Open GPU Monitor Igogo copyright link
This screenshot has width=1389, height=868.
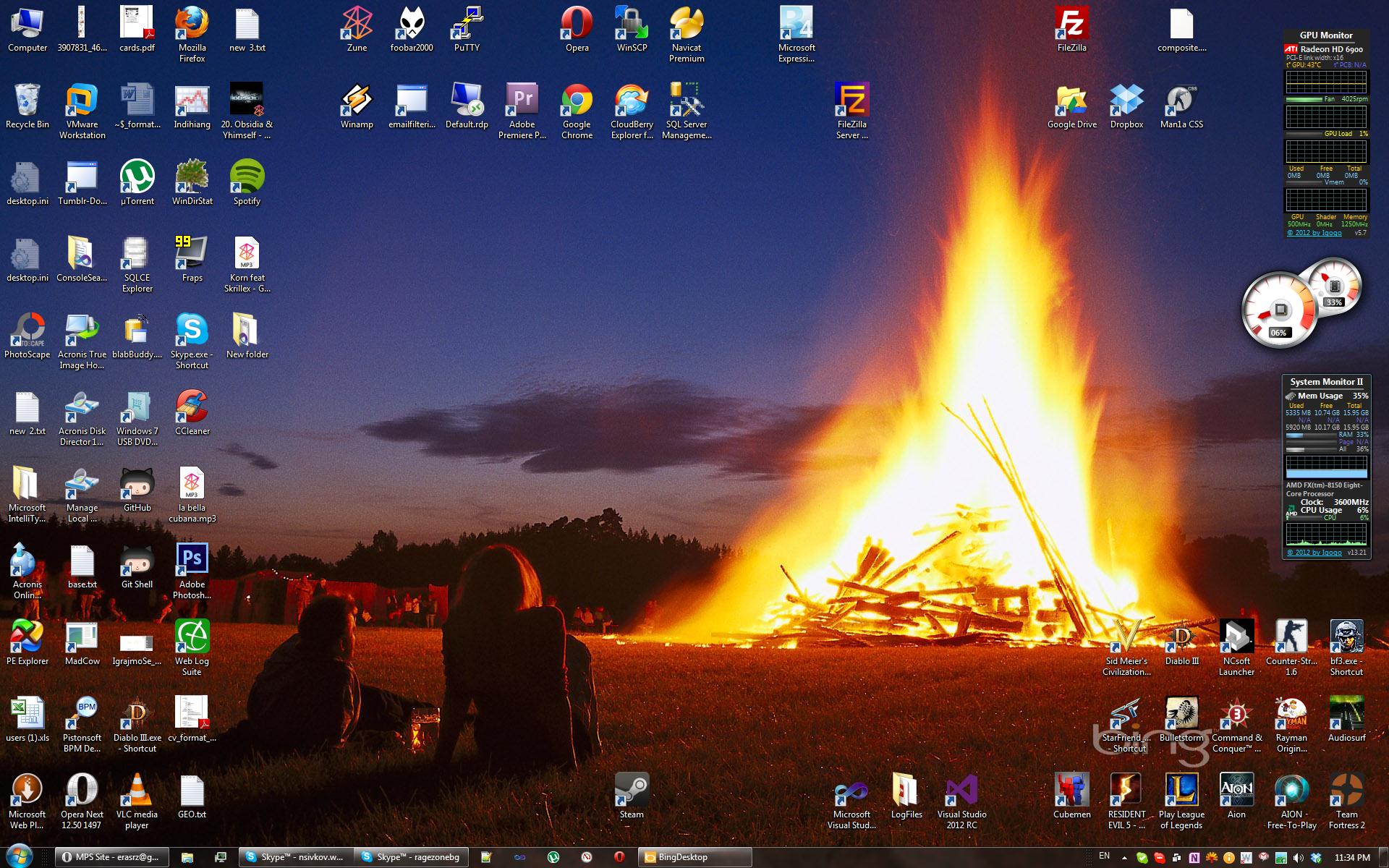(x=1314, y=233)
